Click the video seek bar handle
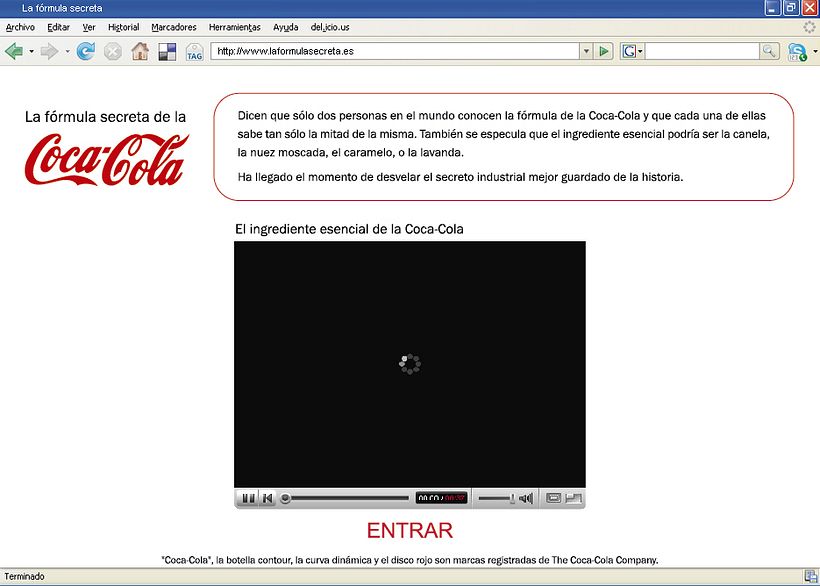Screen dimensions: 820x586 pos(285,498)
